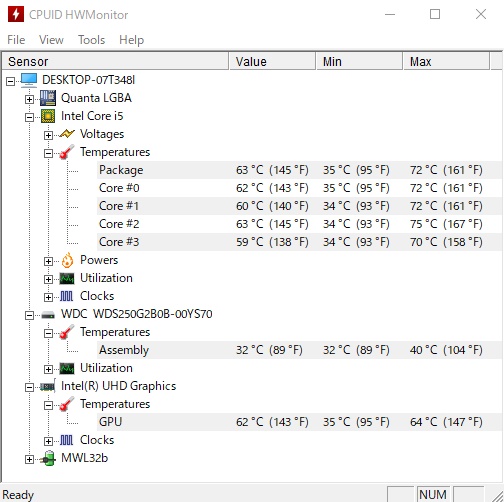Select the Voltages lightning icon
Viewport: 504px width, 502px height.
67,134
